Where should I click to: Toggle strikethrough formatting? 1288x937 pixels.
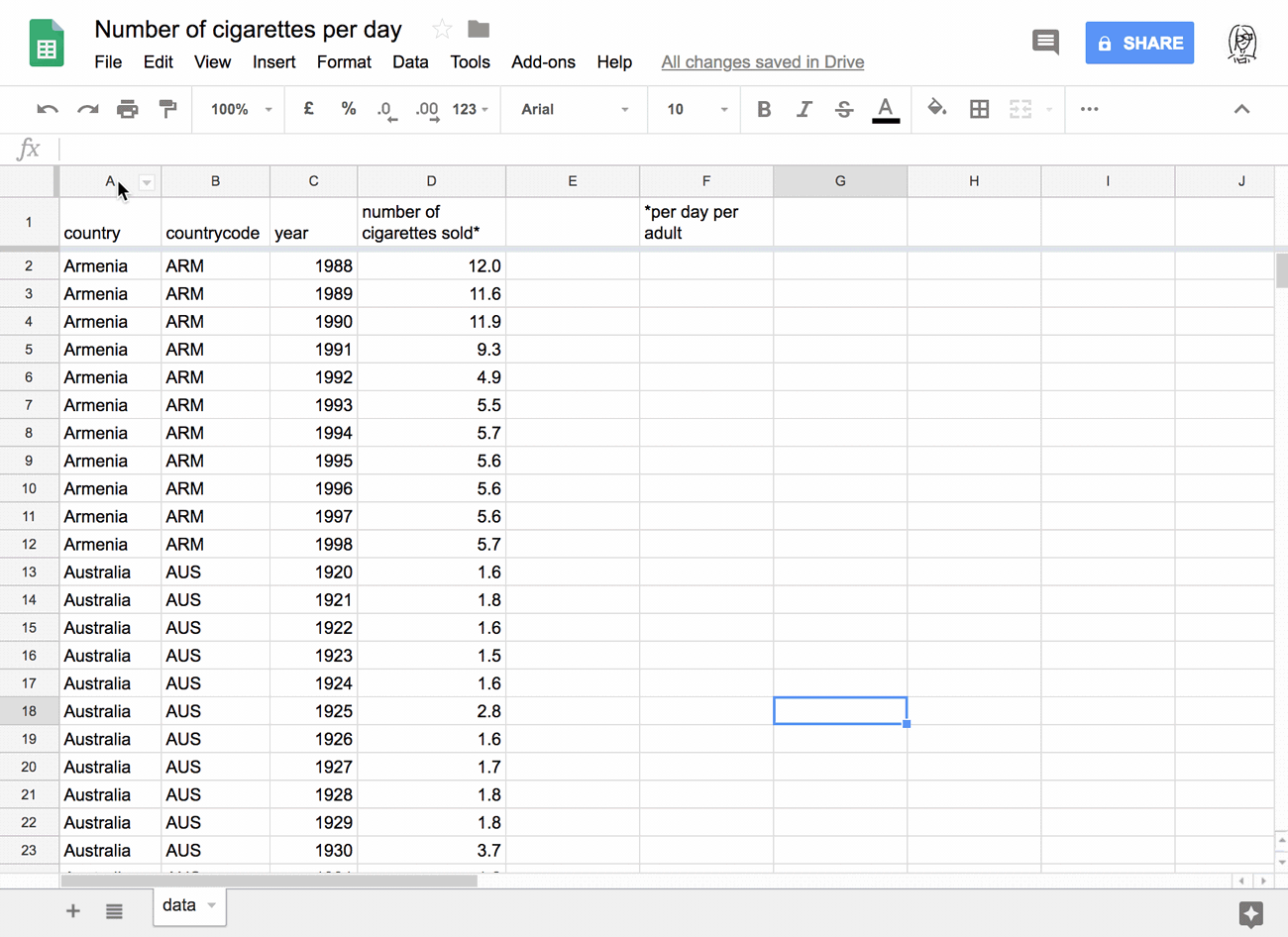point(844,109)
